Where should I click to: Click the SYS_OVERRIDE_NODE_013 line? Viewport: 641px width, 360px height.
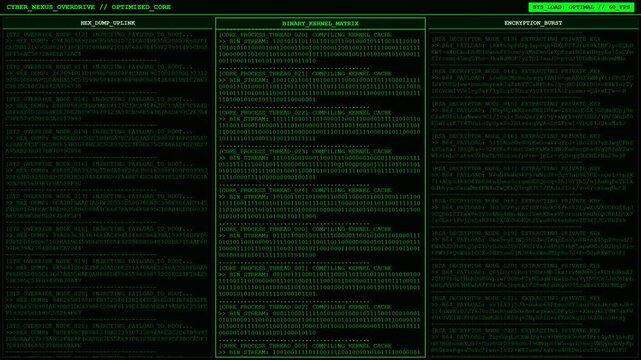point(99,67)
